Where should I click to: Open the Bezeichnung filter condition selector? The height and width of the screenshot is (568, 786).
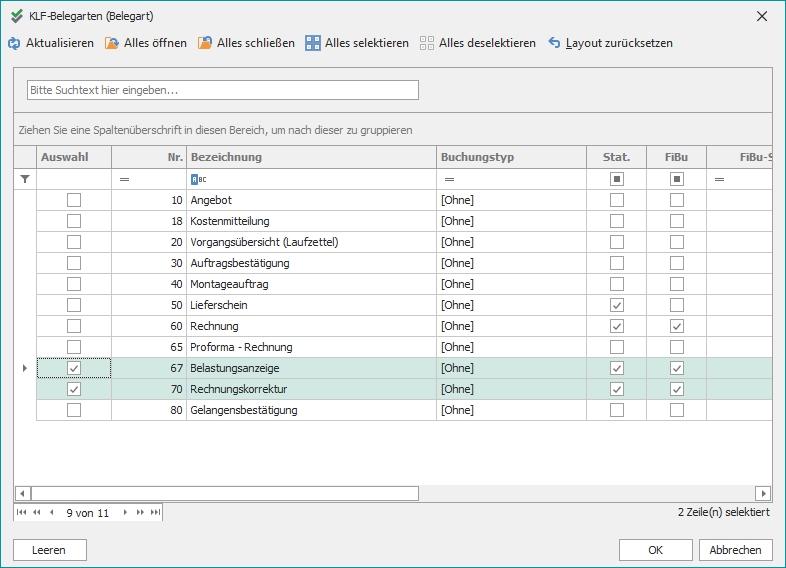(x=196, y=179)
